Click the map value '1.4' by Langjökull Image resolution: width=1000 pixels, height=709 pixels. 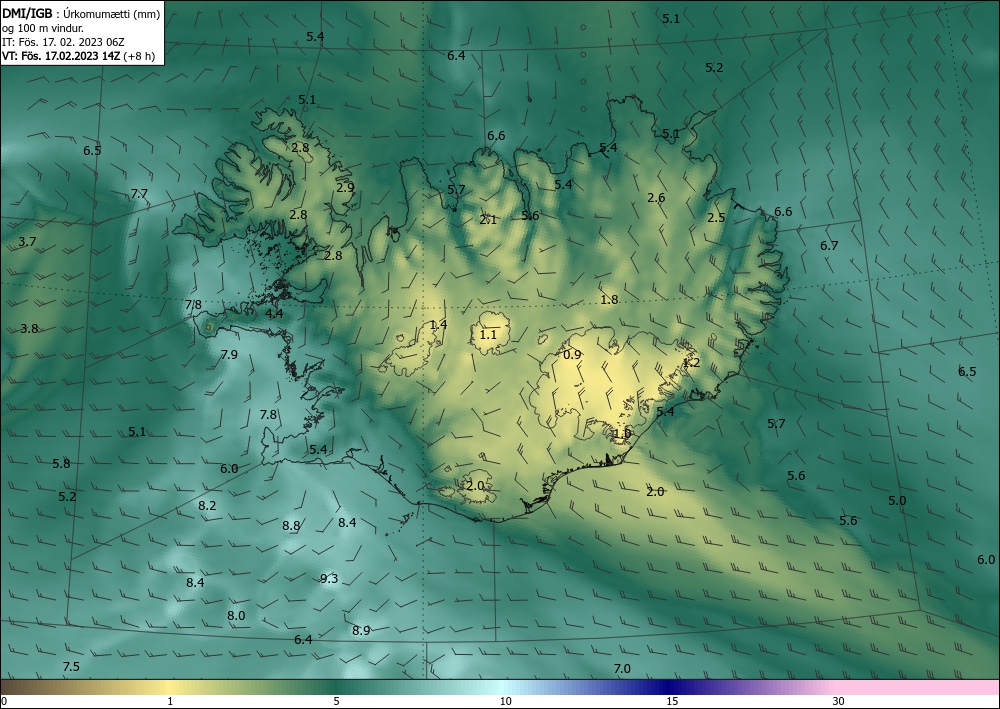(x=438, y=325)
